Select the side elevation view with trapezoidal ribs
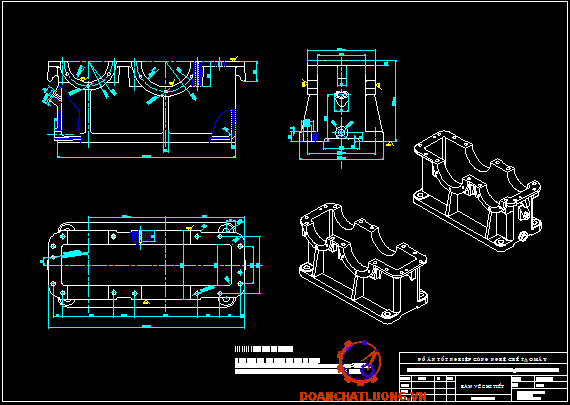The height and width of the screenshot is (405, 570). tap(342, 108)
